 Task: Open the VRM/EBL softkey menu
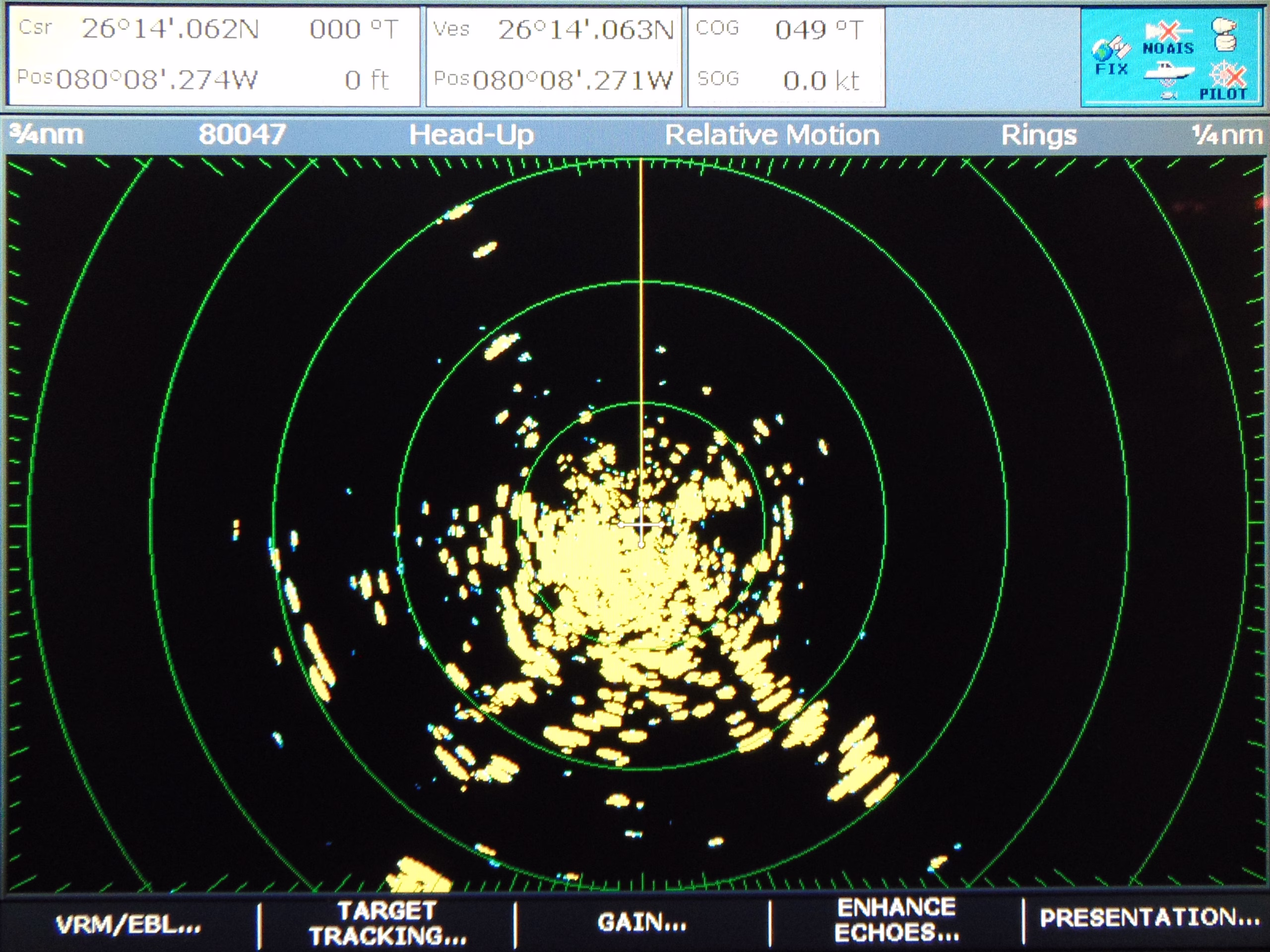(x=128, y=923)
